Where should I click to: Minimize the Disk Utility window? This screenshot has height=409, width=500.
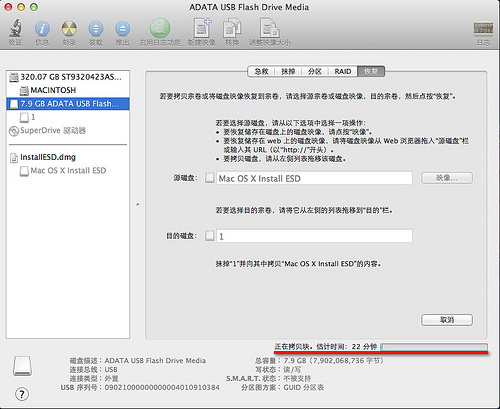21,7
